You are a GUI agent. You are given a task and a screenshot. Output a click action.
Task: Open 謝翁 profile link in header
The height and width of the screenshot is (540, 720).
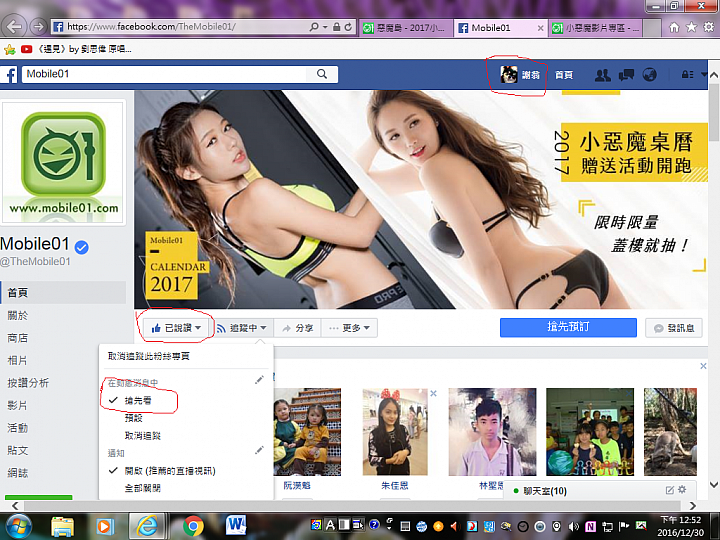tap(520, 74)
